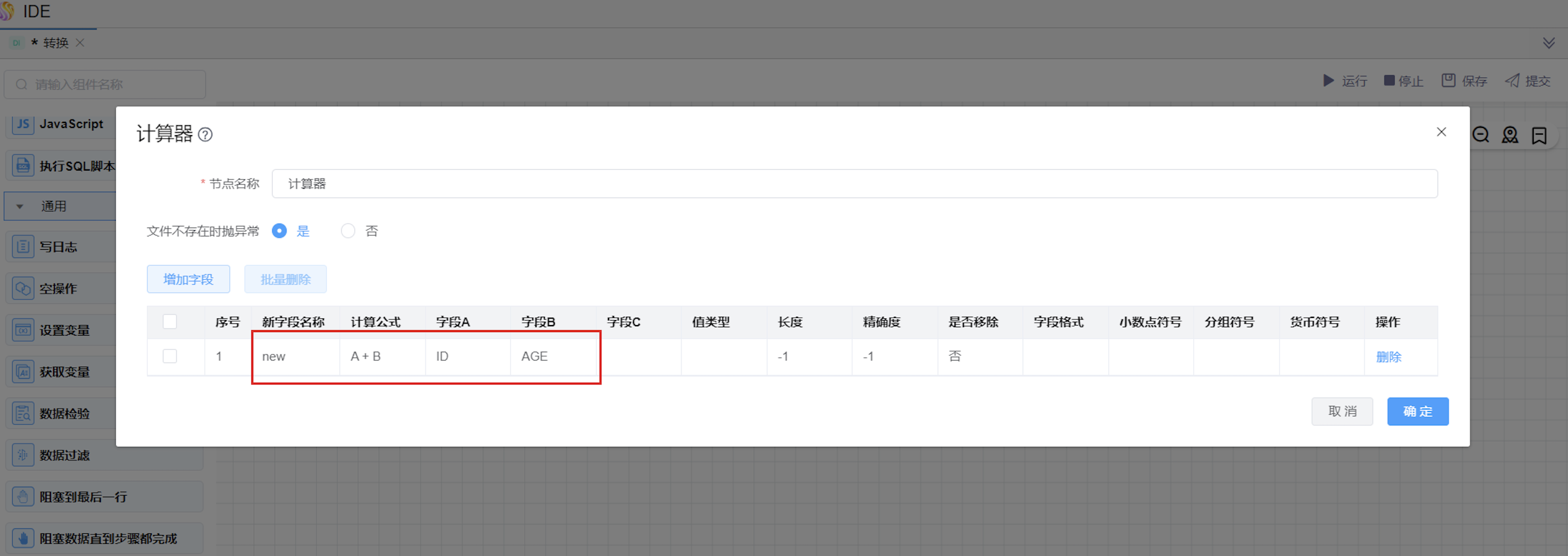This screenshot has width=1568, height=556.
Task: Select the 是 radio option
Action: tap(280, 231)
